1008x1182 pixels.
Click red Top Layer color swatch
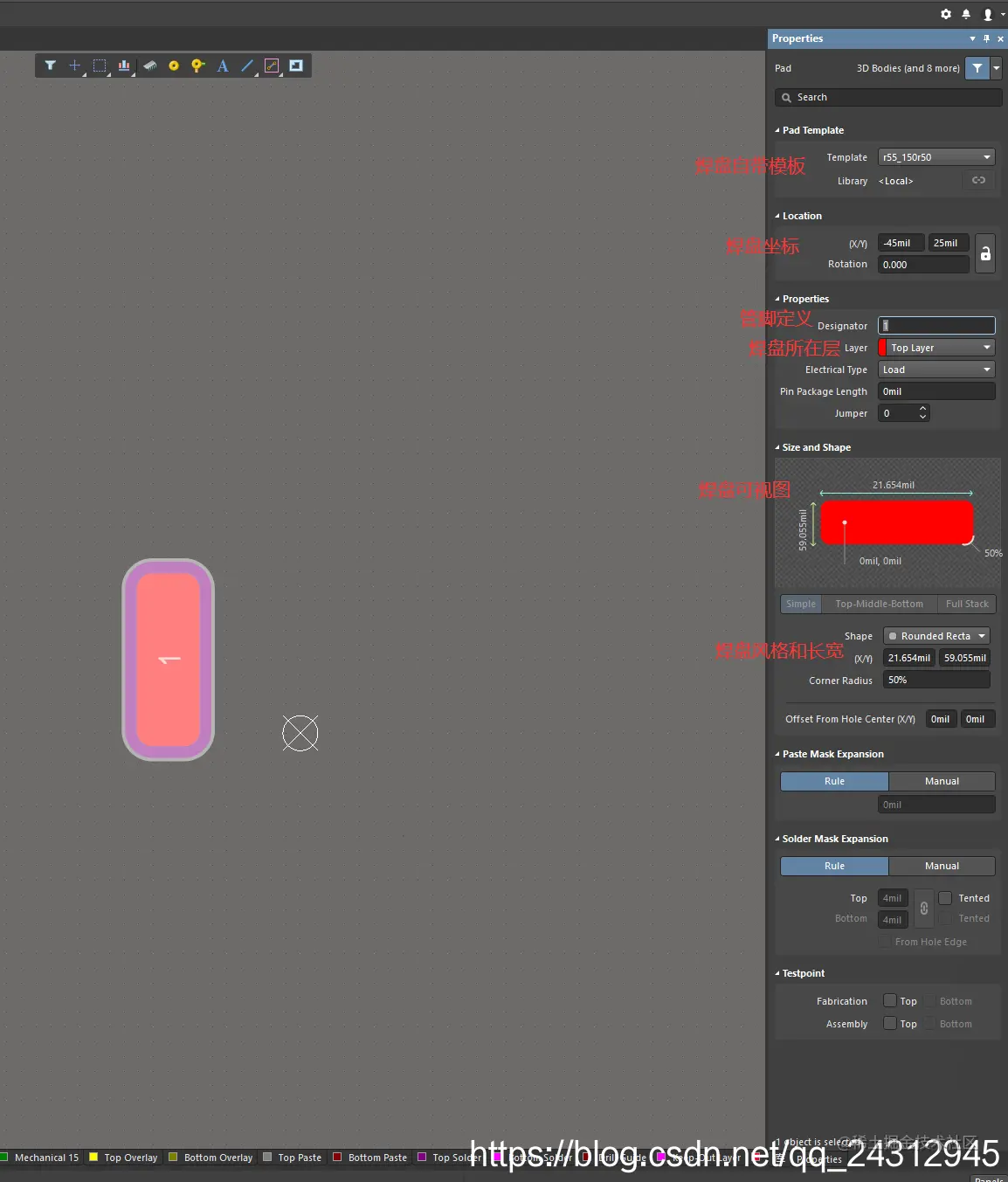[882, 348]
